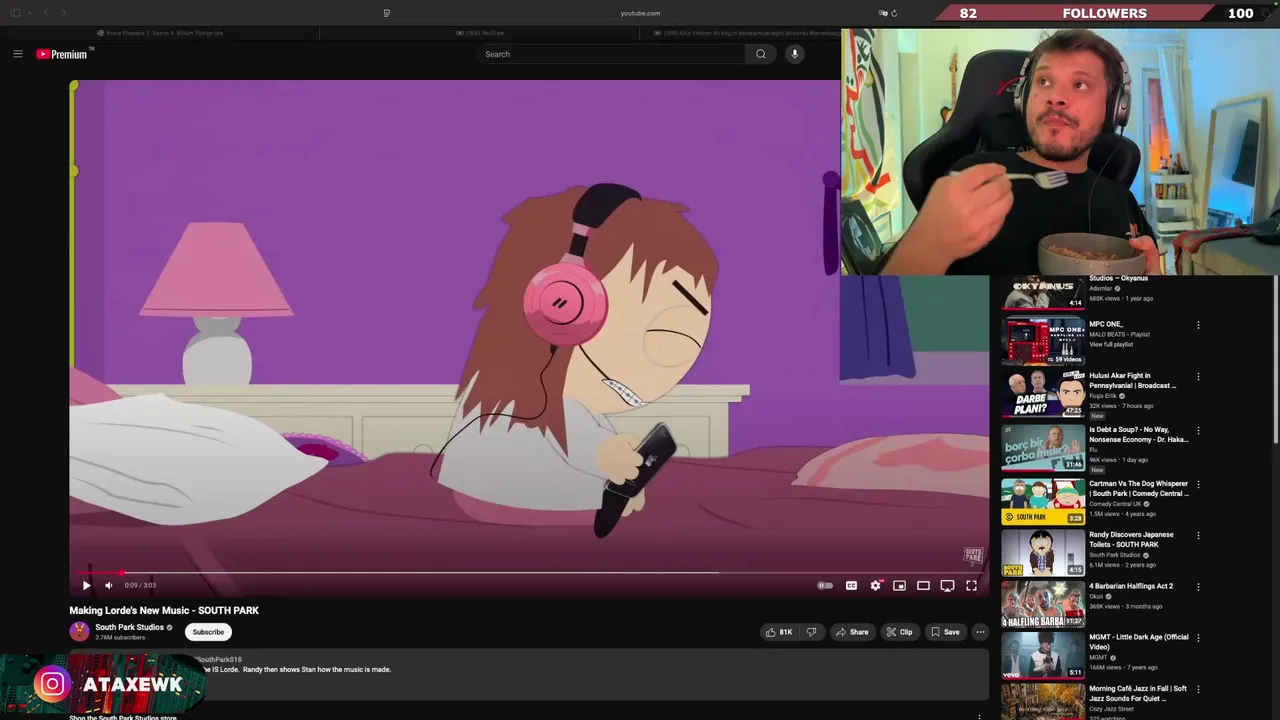Screen dimensions: 1280x720
Task: Open Cartman Vs The Dog Whisperer thumbnail
Action: tap(1043, 501)
